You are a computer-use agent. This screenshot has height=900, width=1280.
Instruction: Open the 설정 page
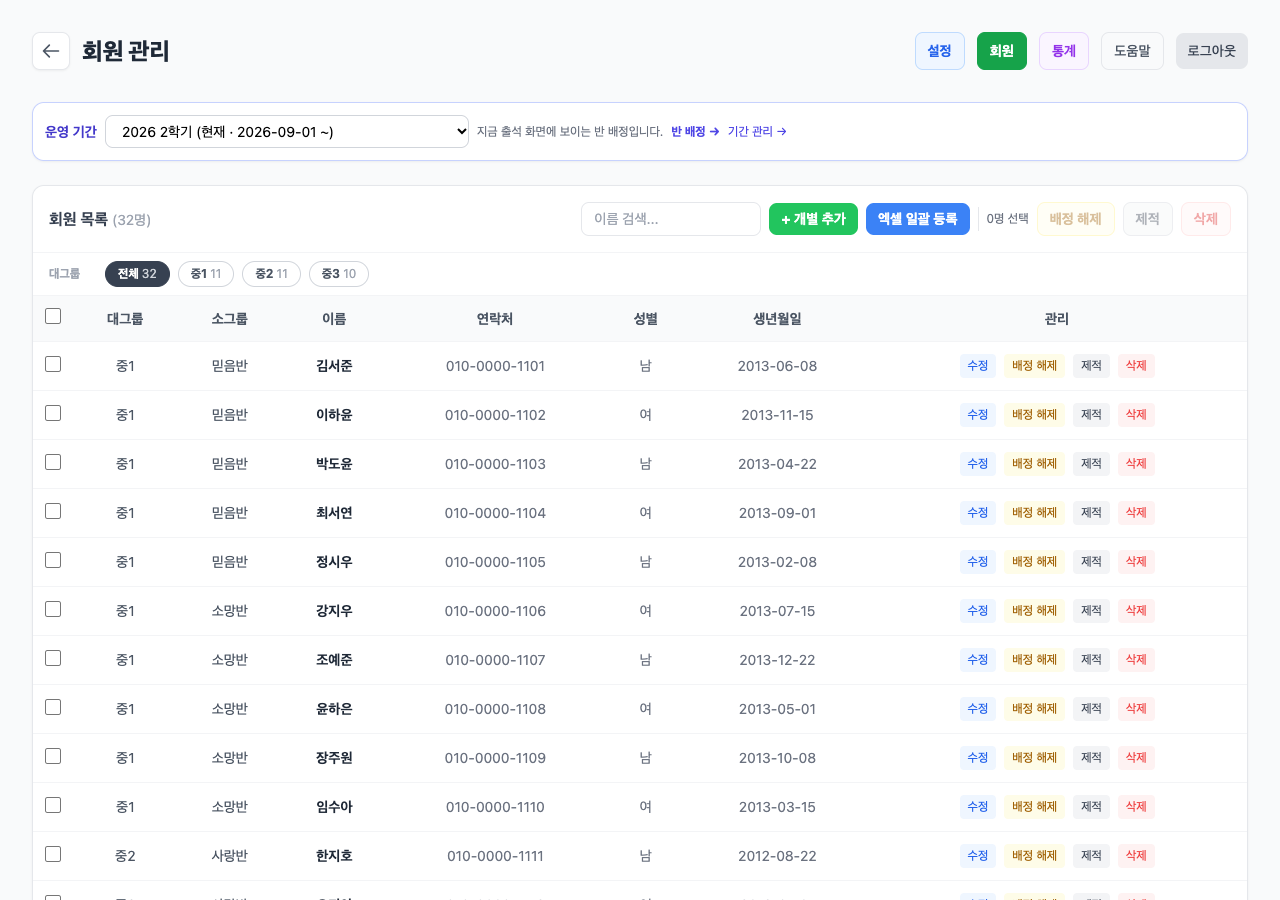(940, 51)
